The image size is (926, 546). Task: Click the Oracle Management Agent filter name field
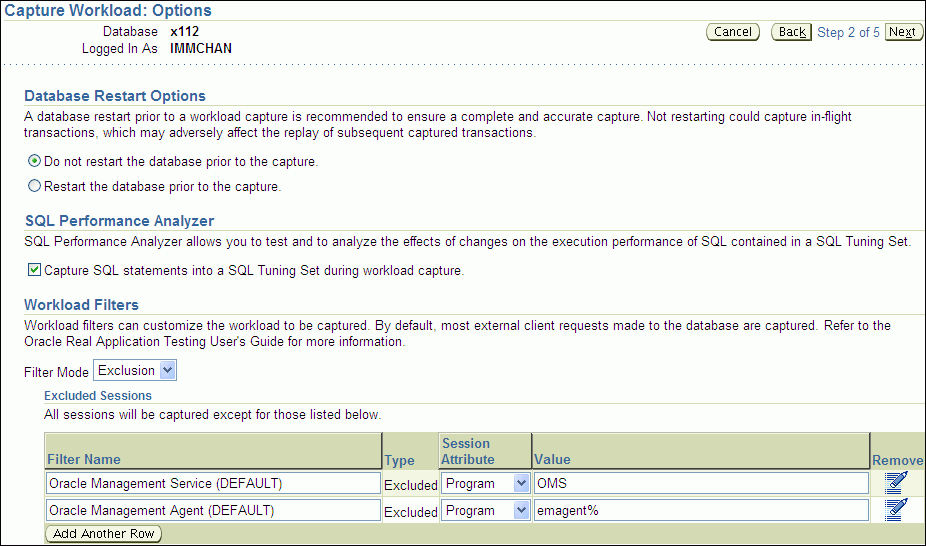click(213, 511)
